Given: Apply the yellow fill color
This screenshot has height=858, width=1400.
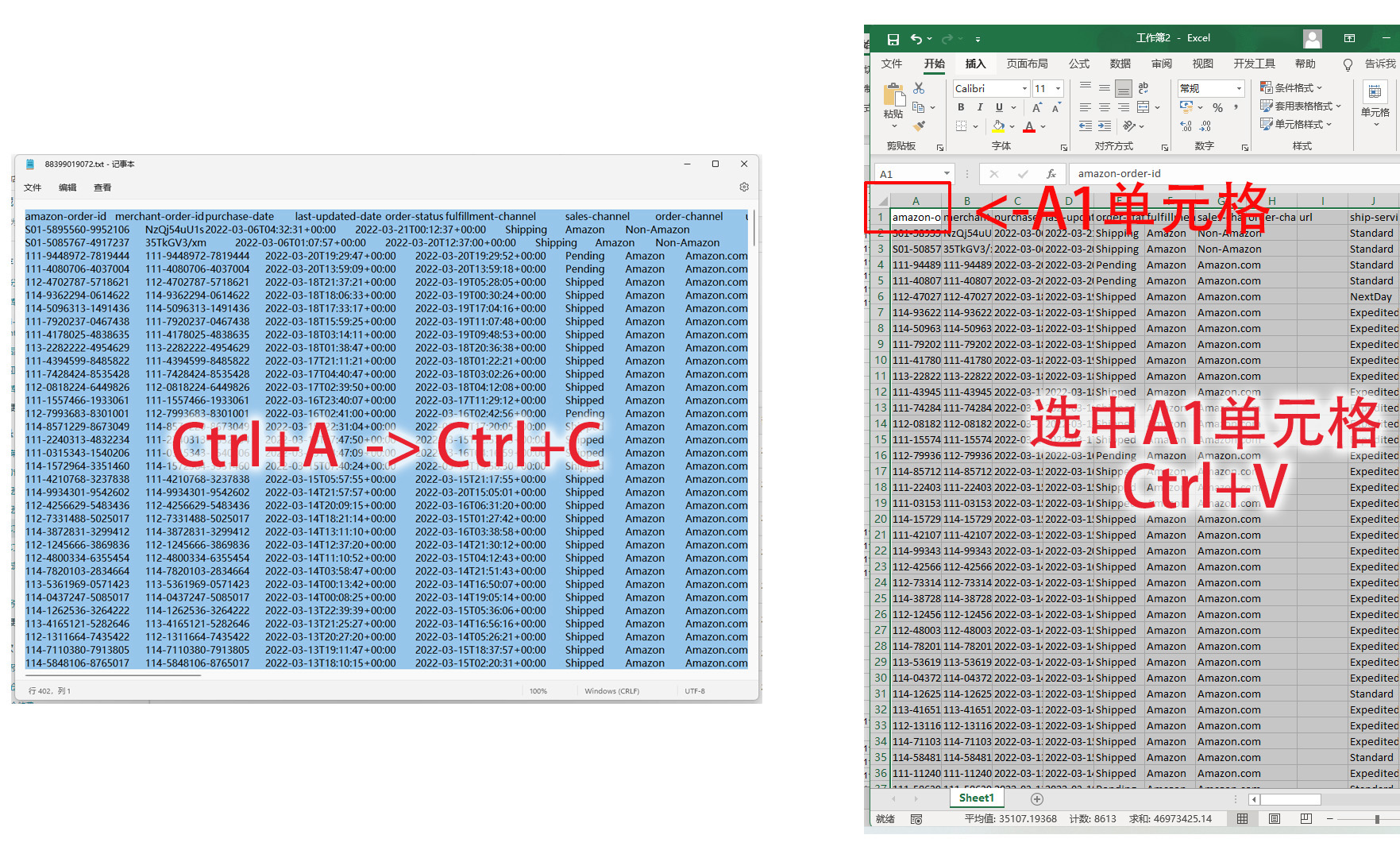Looking at the screenshot, I should (x=999, y=126).
